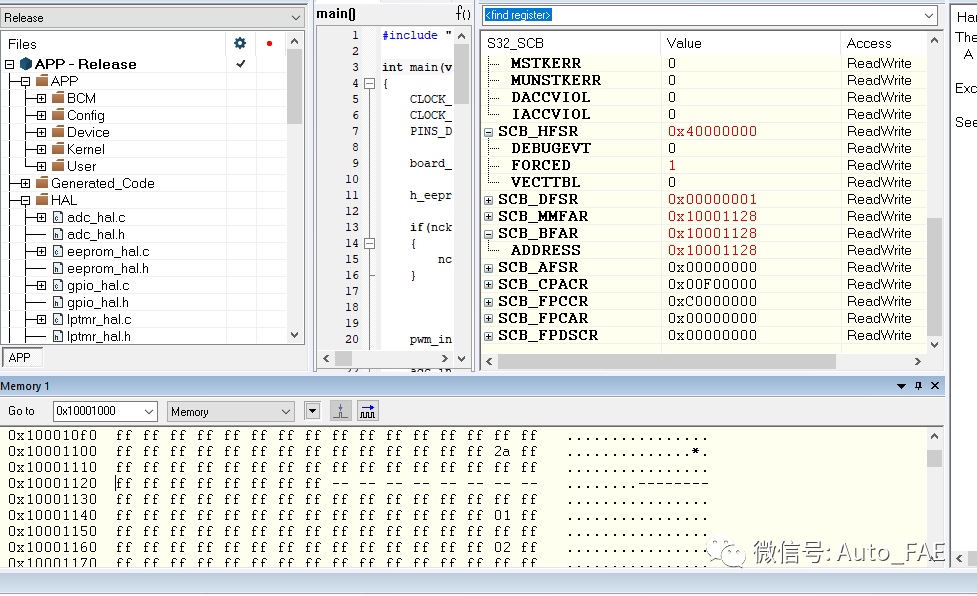Click the blue-arrow Memory toolbar icon
Viewport: 977px width, 596px height.
point(368,411)
